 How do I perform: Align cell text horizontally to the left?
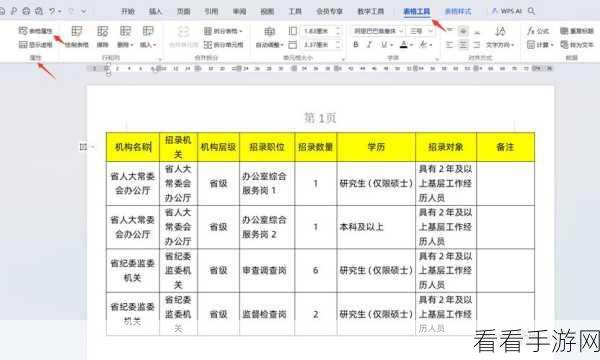450,45
